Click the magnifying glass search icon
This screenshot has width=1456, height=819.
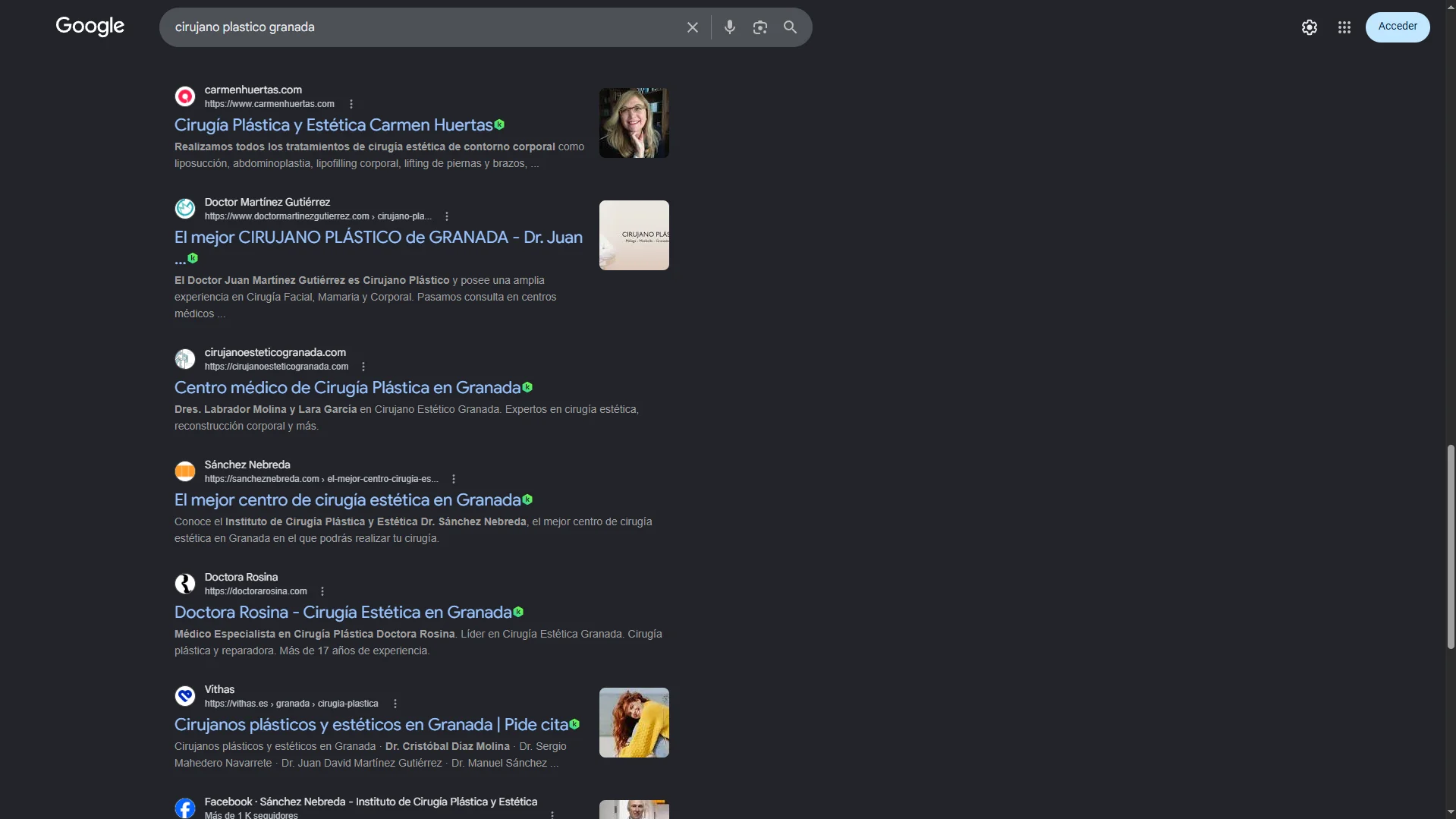coord(791,27)
